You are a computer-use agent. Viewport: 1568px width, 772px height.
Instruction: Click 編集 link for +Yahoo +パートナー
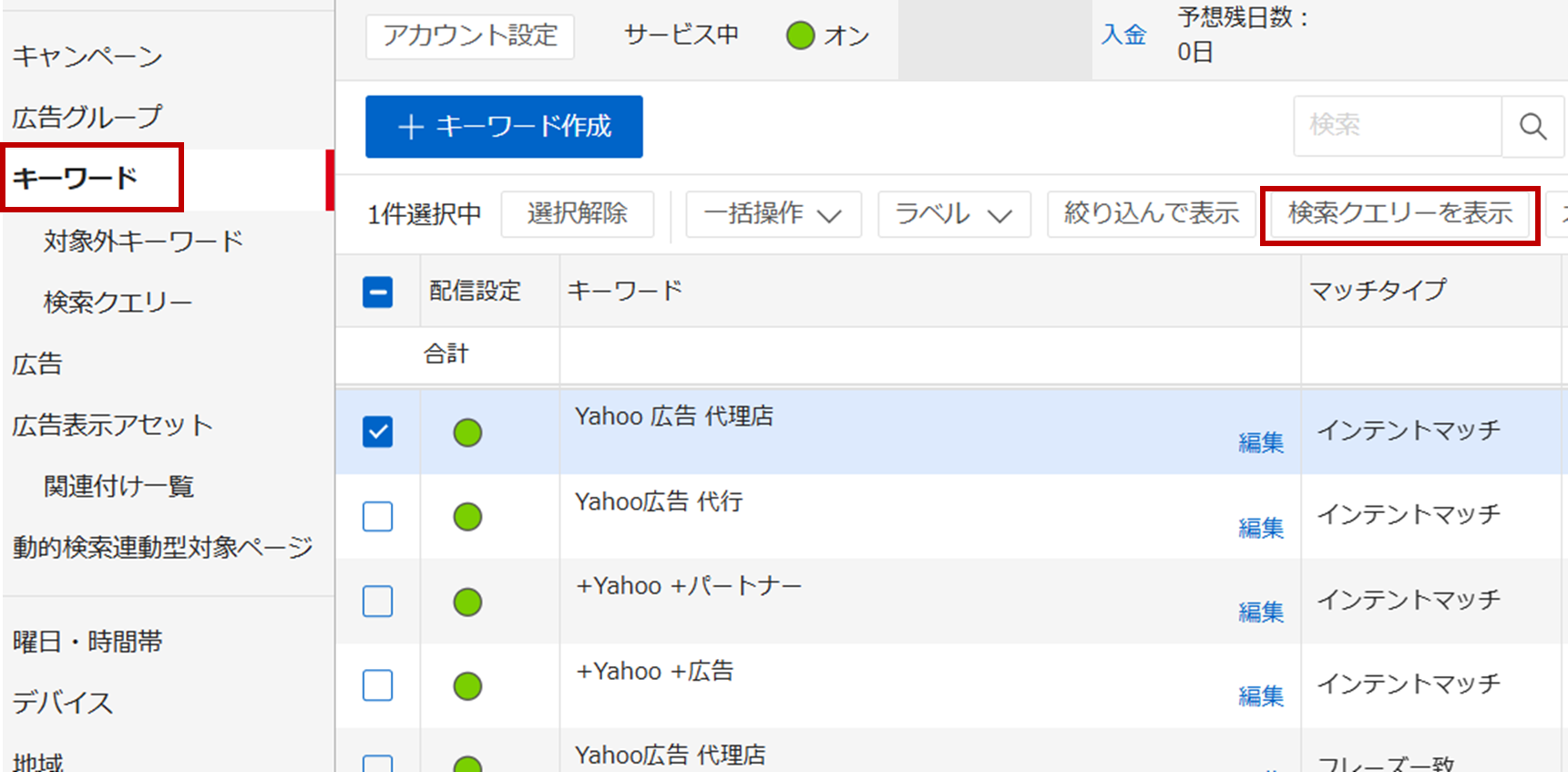click(x=1261, y=612)
